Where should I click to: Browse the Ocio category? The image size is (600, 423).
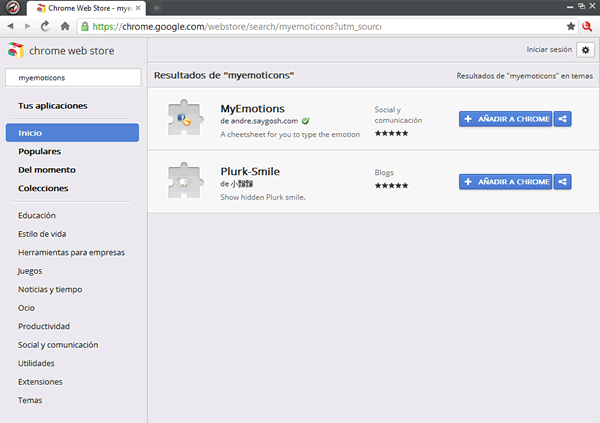(26, 308)
